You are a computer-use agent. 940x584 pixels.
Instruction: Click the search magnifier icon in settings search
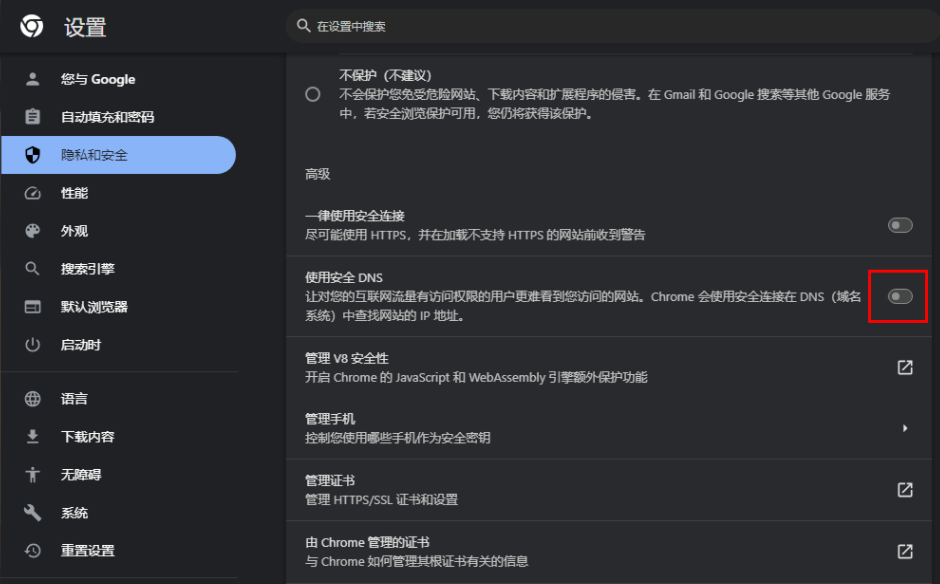pyautogui.click(x=304, y=26)
